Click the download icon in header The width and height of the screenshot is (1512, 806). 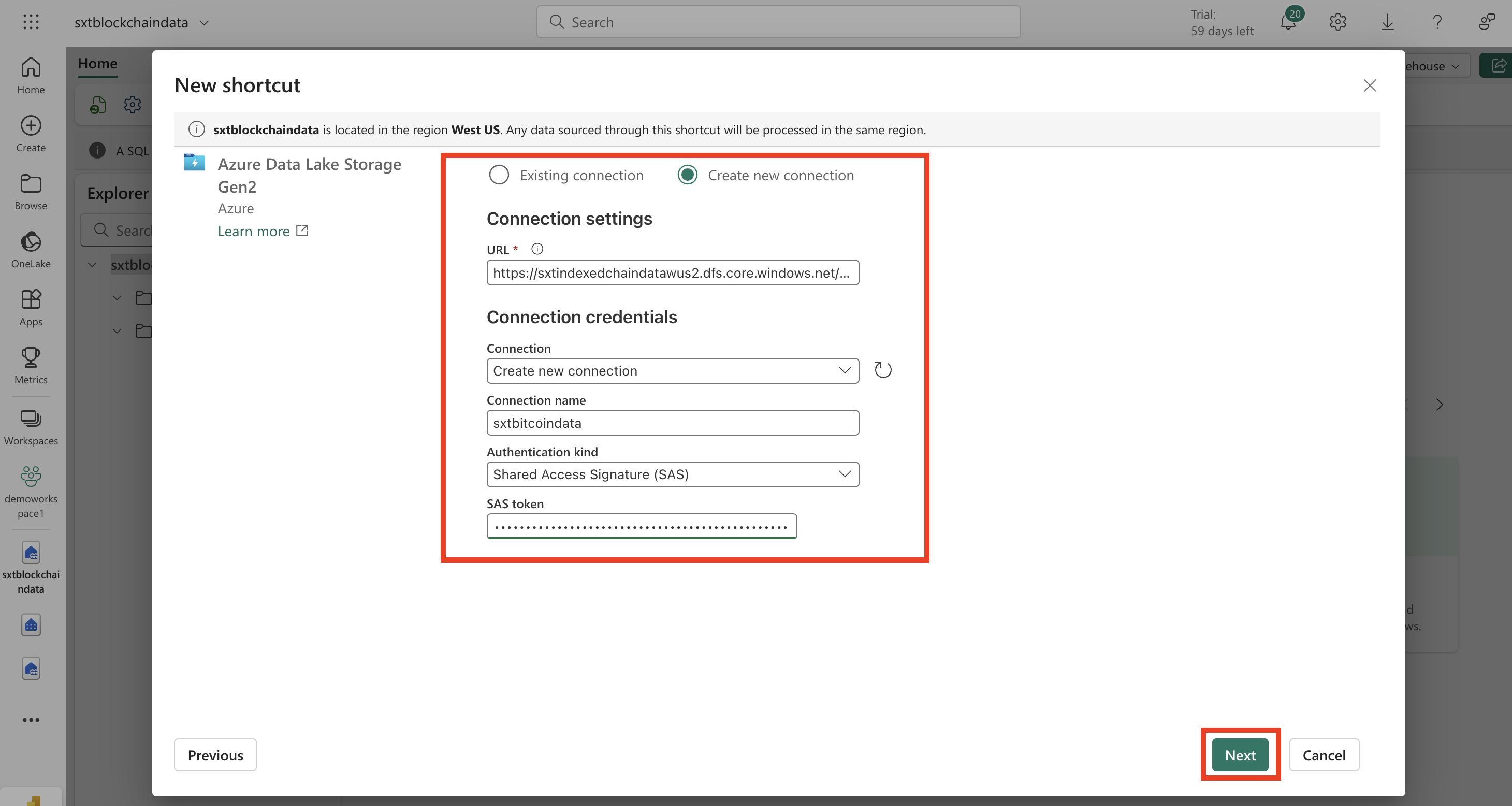[1388, 22]
